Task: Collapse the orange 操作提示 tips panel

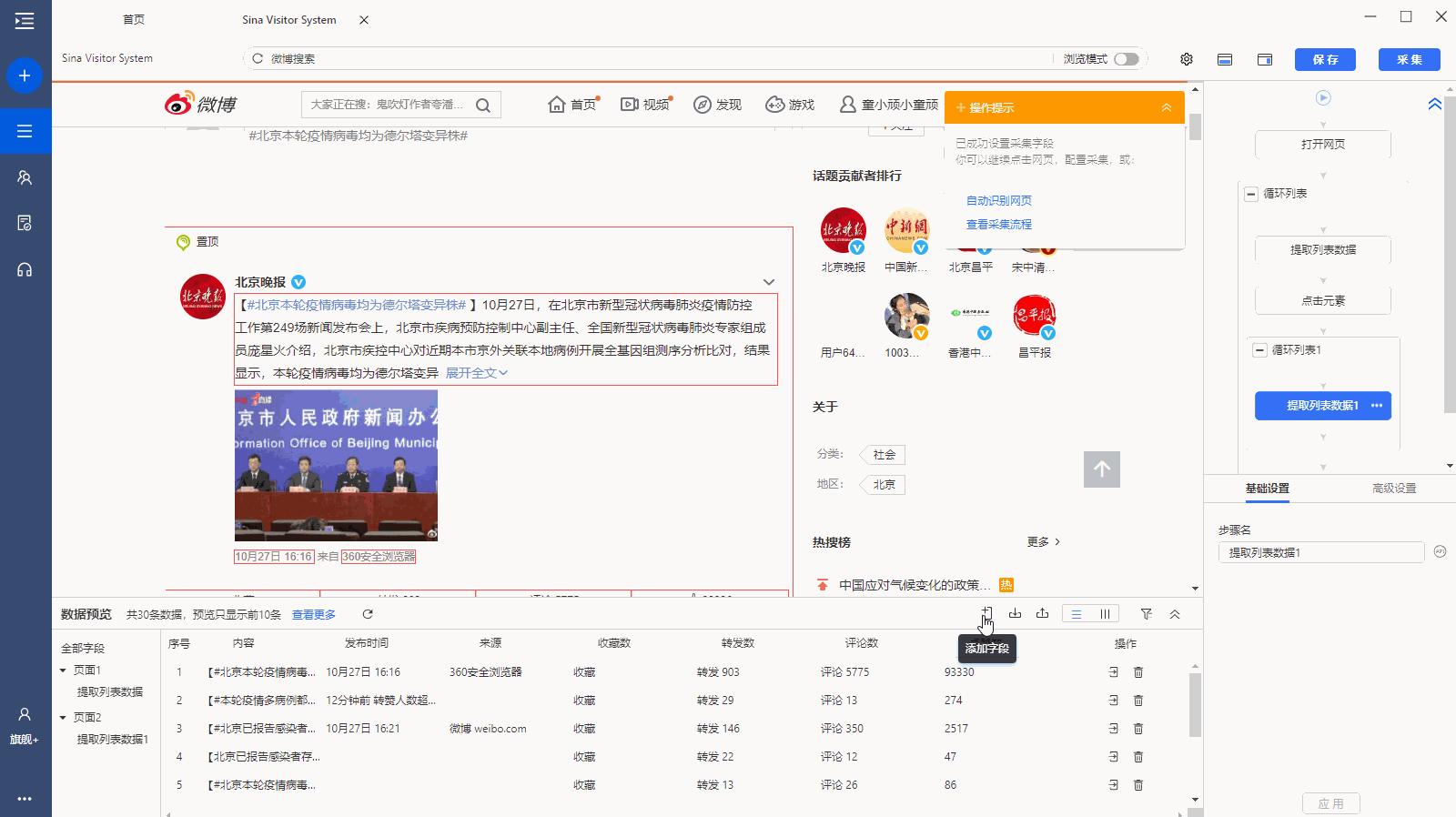Action: pos(1166,107)
